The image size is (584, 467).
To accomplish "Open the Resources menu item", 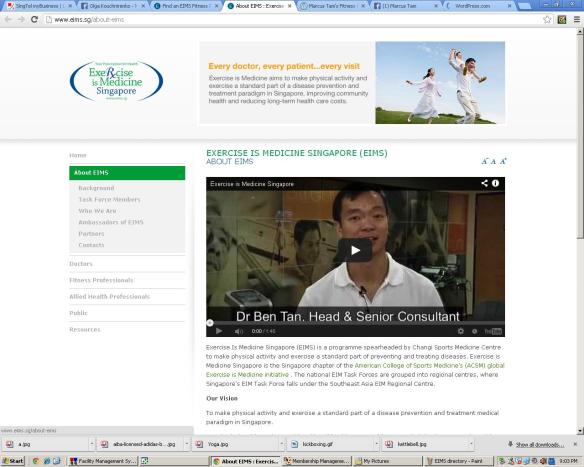I will tap(85, 329).
